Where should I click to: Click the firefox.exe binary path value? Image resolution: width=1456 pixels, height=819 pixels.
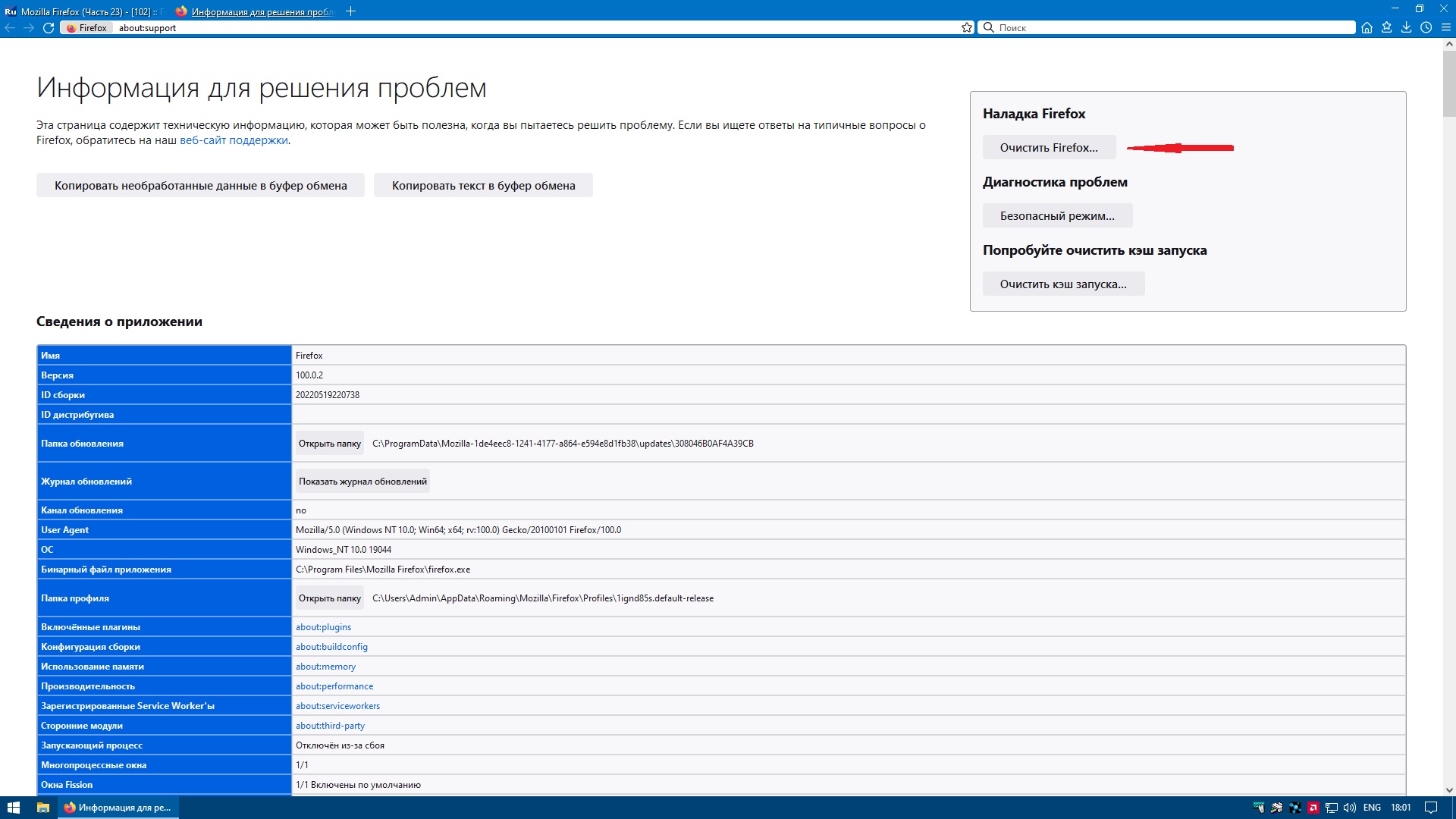tap(383, 570)
